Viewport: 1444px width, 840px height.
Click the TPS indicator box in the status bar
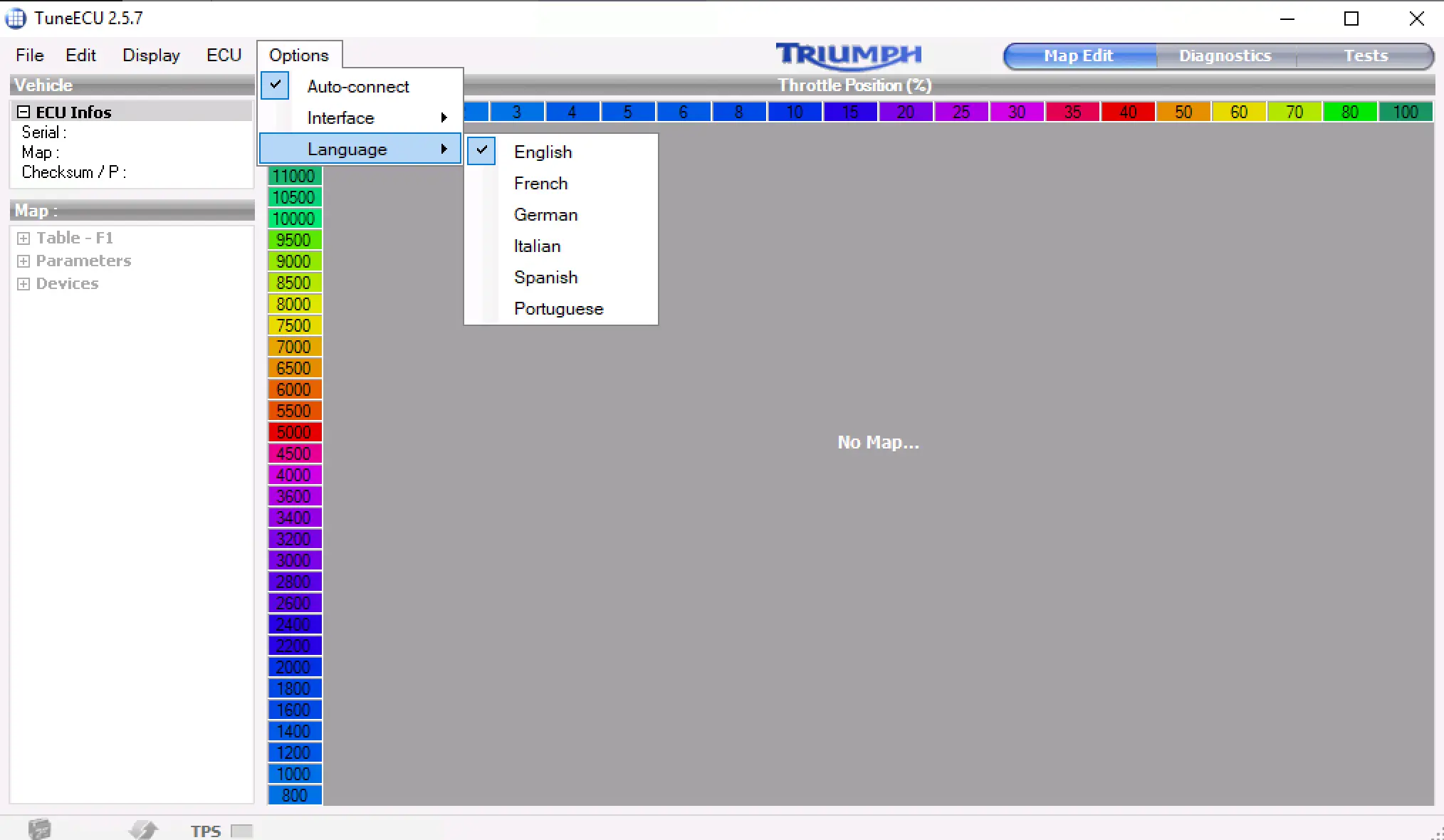point(243,830)
